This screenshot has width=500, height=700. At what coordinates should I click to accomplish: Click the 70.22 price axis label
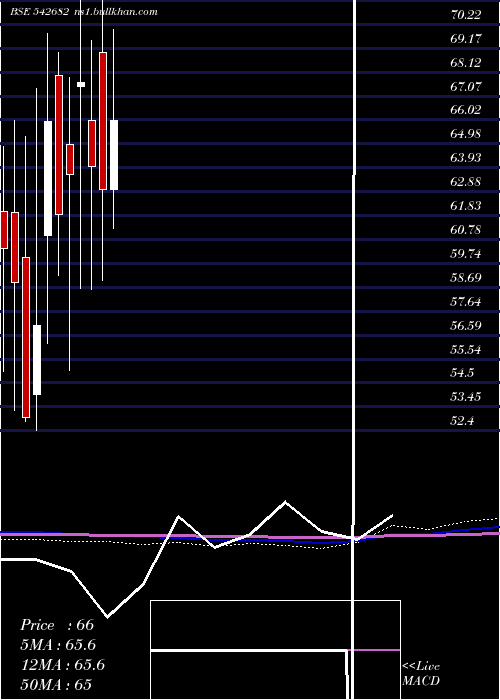(466, 15)
